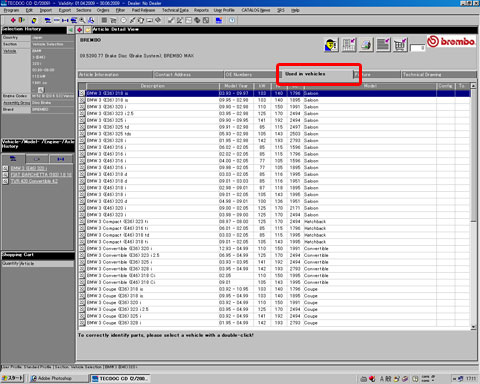Open the TVR Convertible history link
This screenshot has height=384, width=480.
(34, 181)
